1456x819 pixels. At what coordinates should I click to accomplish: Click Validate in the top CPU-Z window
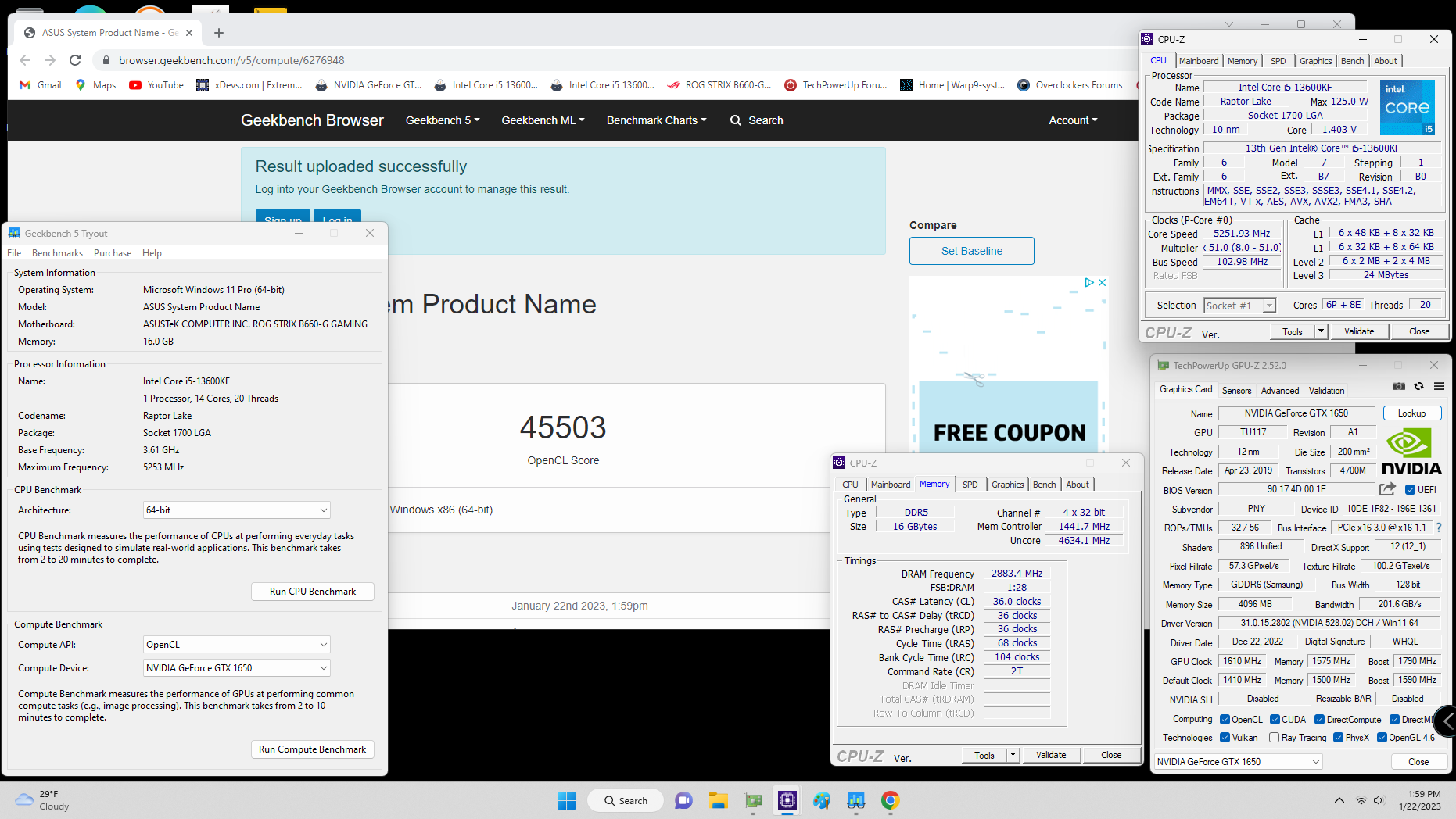pos(1359,331)
